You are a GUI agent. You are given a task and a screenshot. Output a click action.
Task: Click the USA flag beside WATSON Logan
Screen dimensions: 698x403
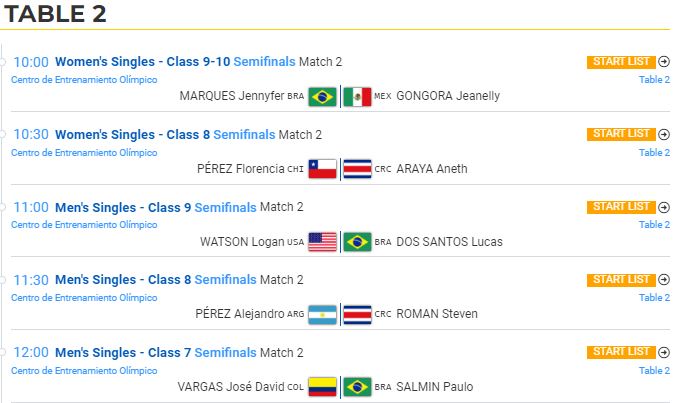[x=323, y=242]
